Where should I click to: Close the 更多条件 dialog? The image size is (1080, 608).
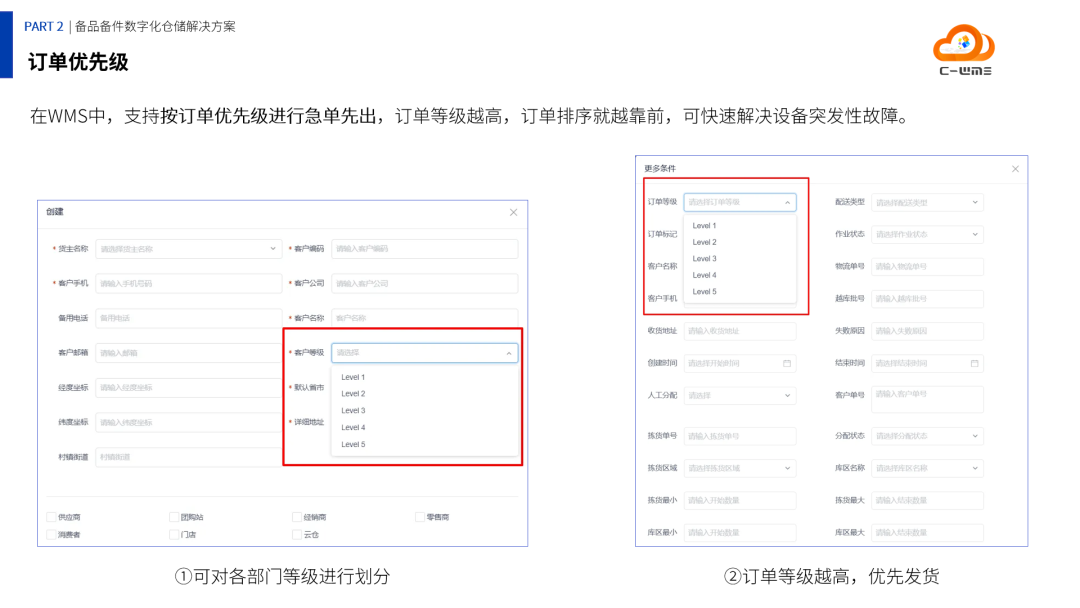(1015, 169)
